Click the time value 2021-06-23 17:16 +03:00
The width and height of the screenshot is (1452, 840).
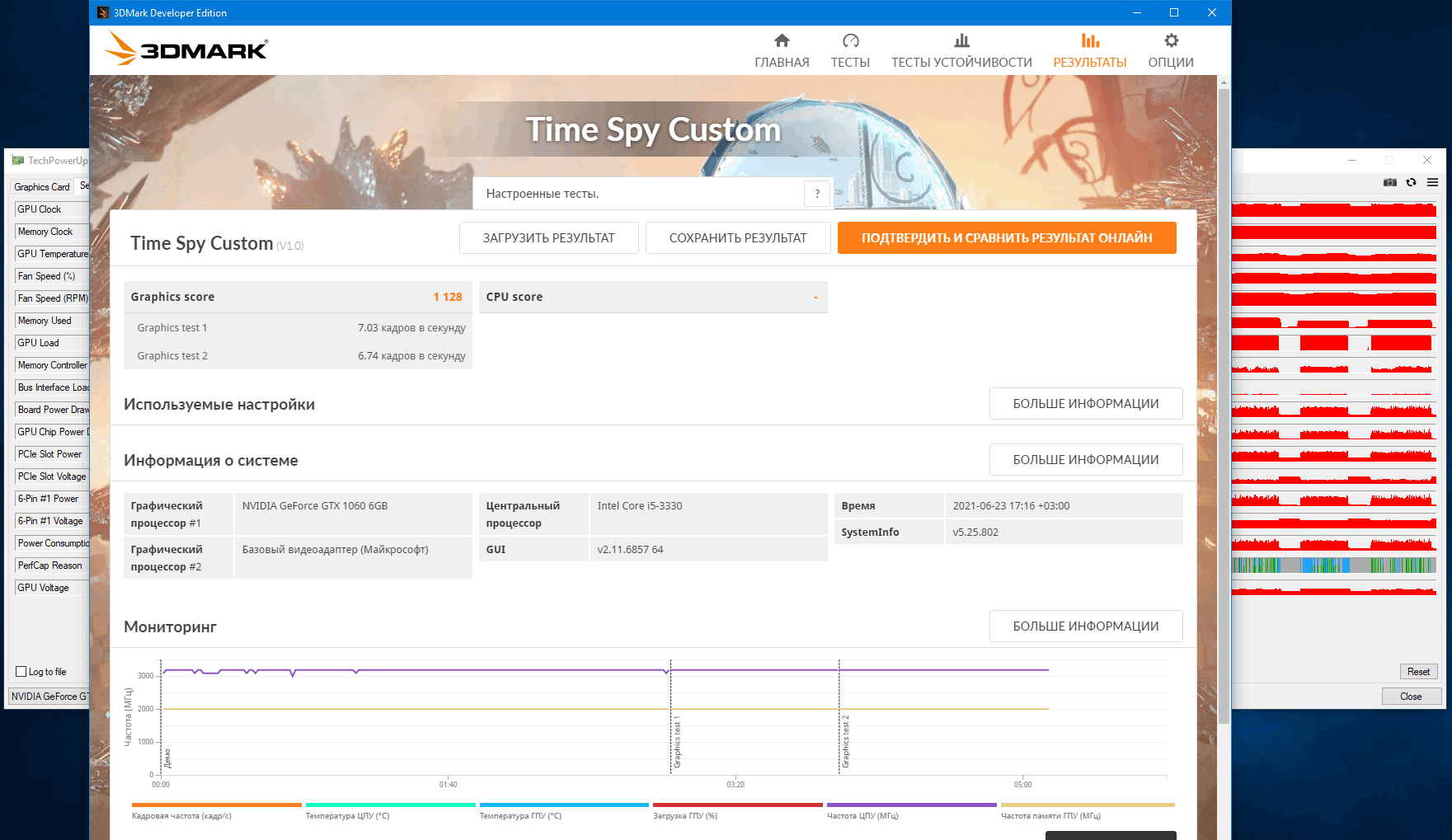(x=1011, y=506)
